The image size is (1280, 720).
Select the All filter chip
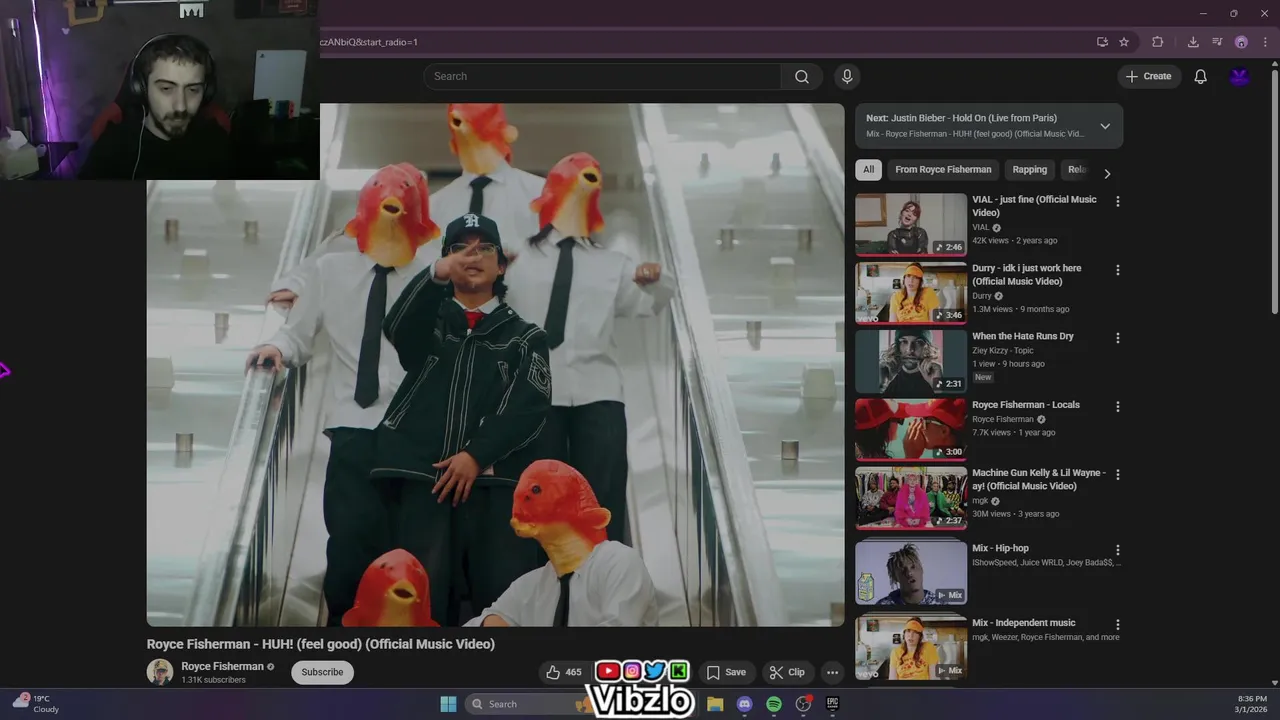pos(868,170)
